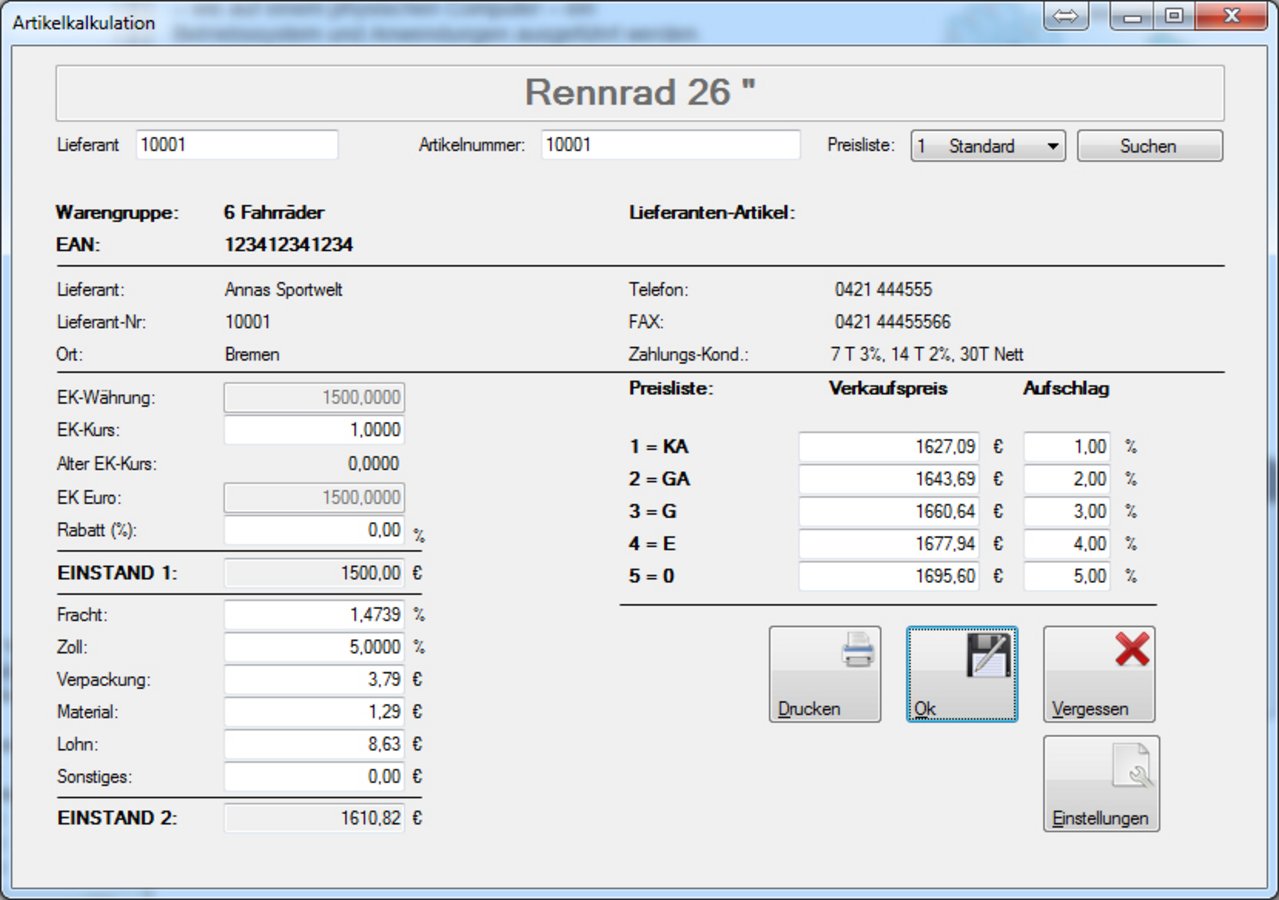The width and height of the screenshot is (1279, 900).
Task: Click the Verkaufspreis field showing 1695,60
Action: click(889, 576)
